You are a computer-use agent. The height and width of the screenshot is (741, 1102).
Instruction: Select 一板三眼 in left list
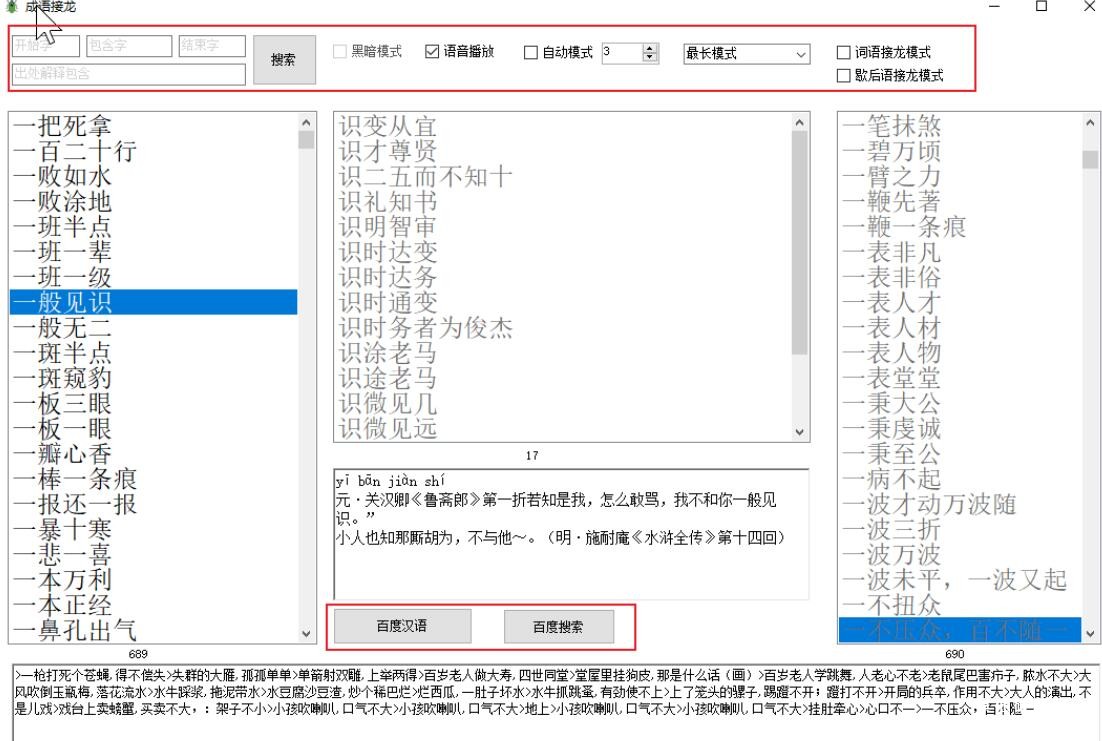[153, 404]
